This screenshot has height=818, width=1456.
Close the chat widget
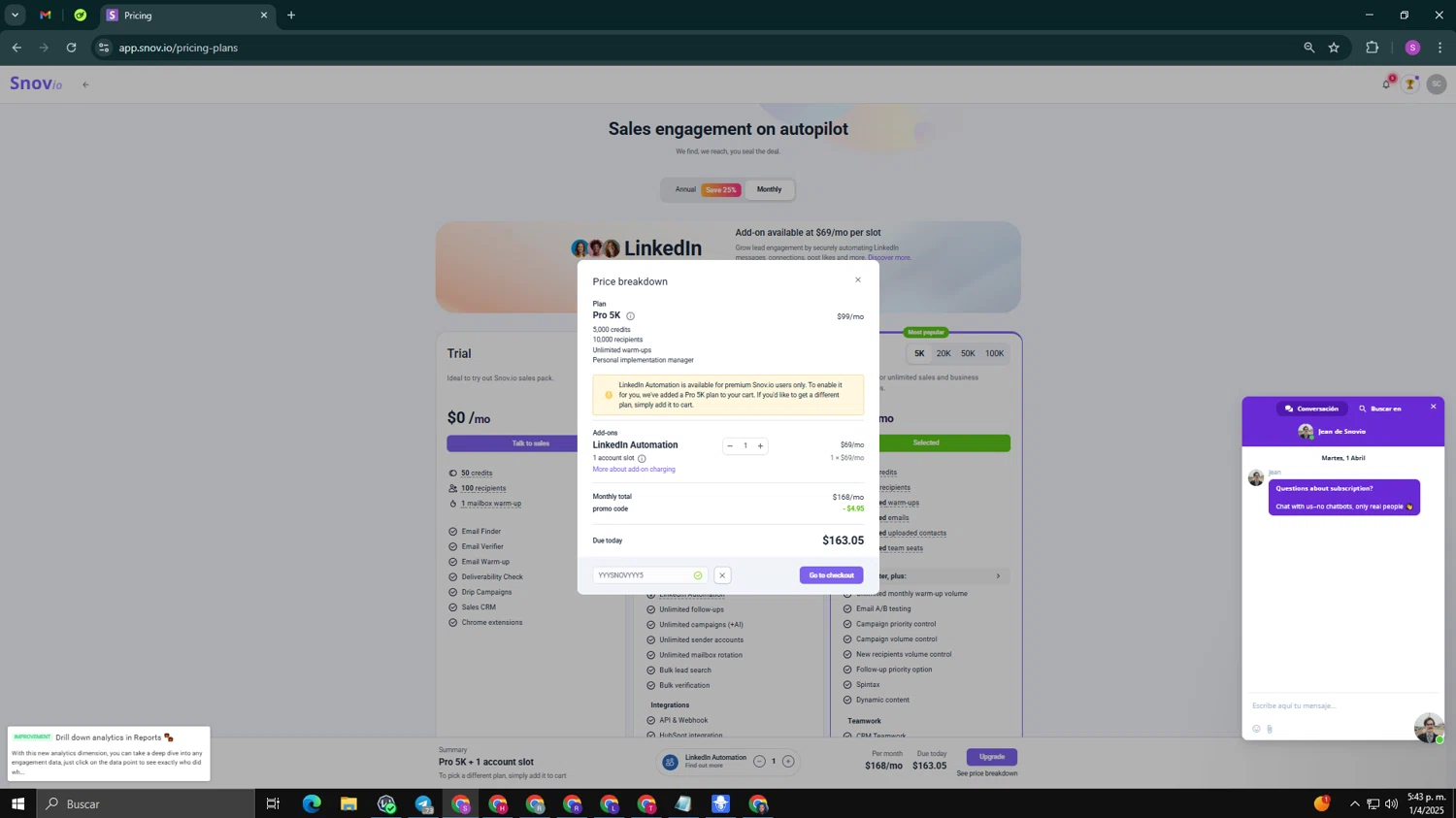(1434, 408)
